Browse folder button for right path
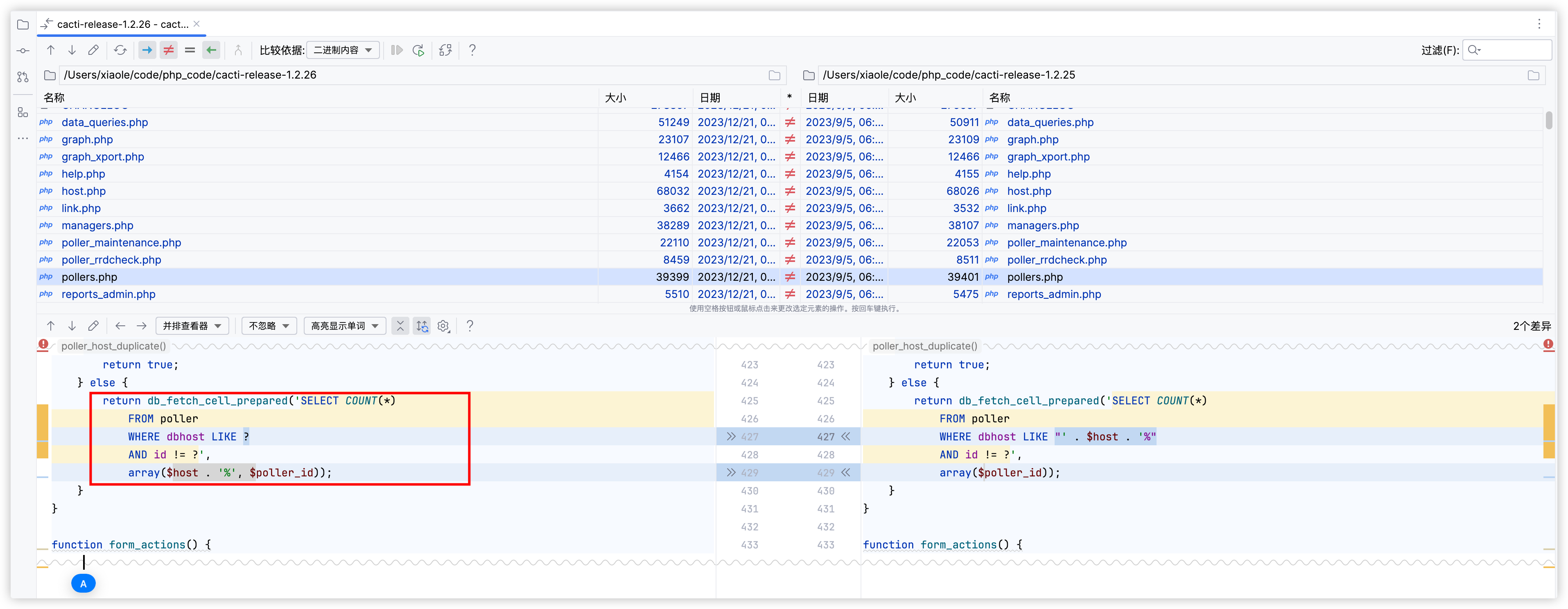 1533,75
